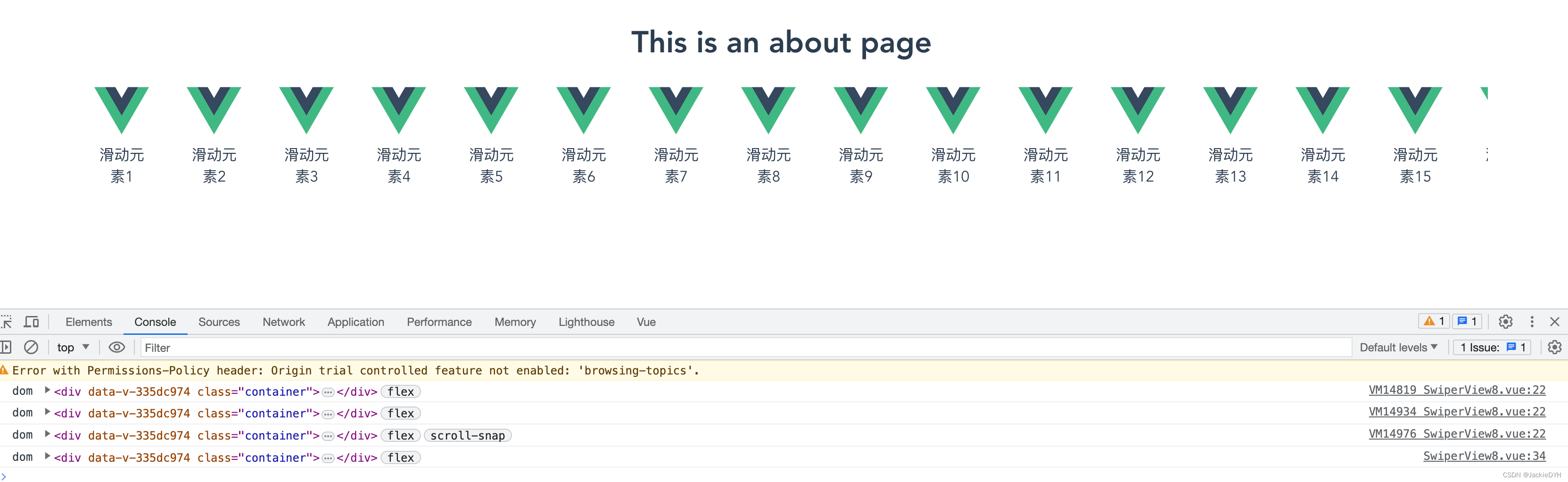Screen dimensions: 1568x482
Task: Open the Sources tab
Action: tap(219, 322)
